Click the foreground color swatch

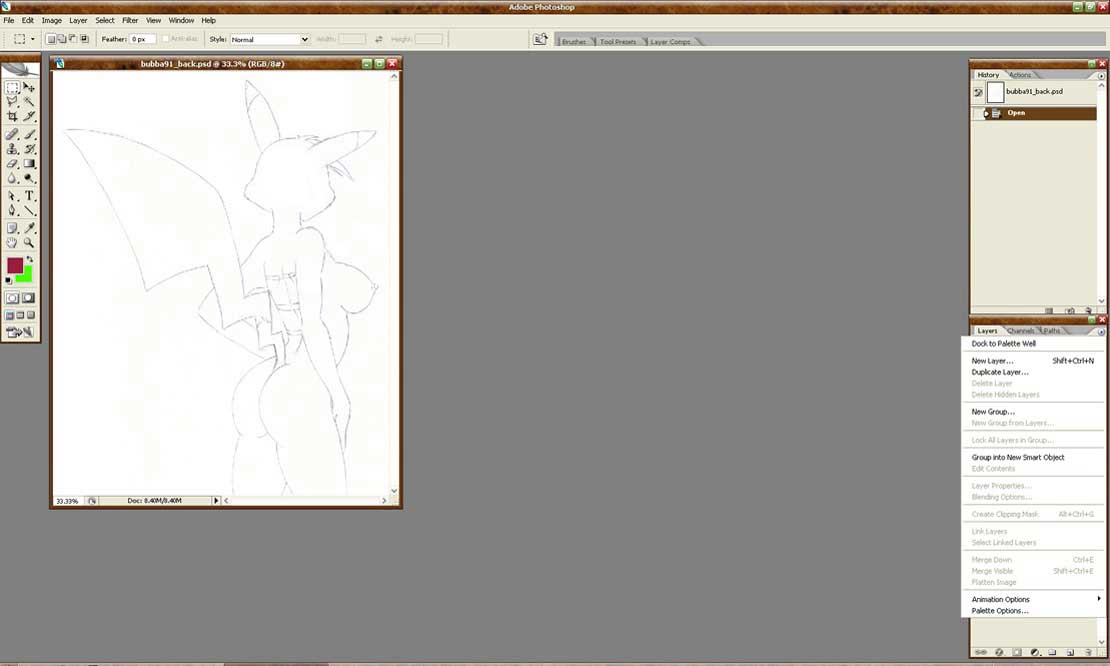(x=15, y=265)
